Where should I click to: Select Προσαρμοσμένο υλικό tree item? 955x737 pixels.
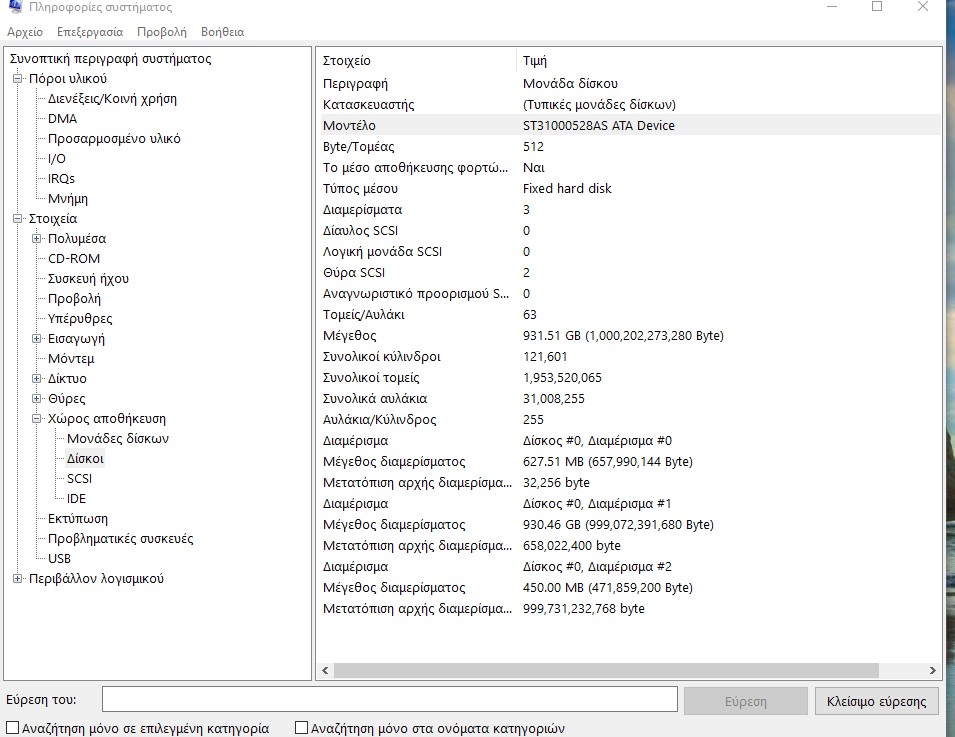[x=115, y=139]
